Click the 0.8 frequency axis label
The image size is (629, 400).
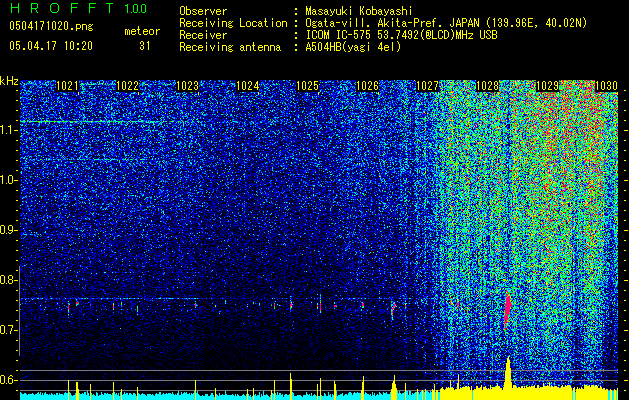(8, 280)
